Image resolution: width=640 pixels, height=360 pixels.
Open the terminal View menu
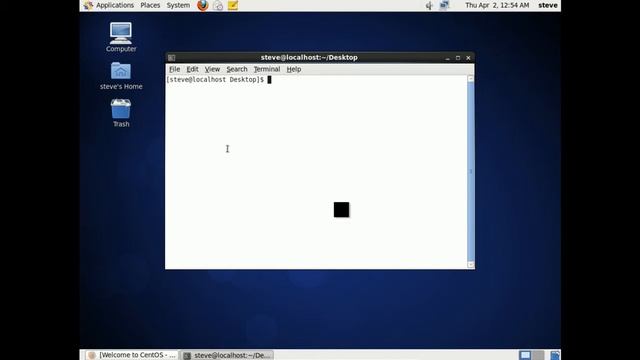tap(212, 69)
